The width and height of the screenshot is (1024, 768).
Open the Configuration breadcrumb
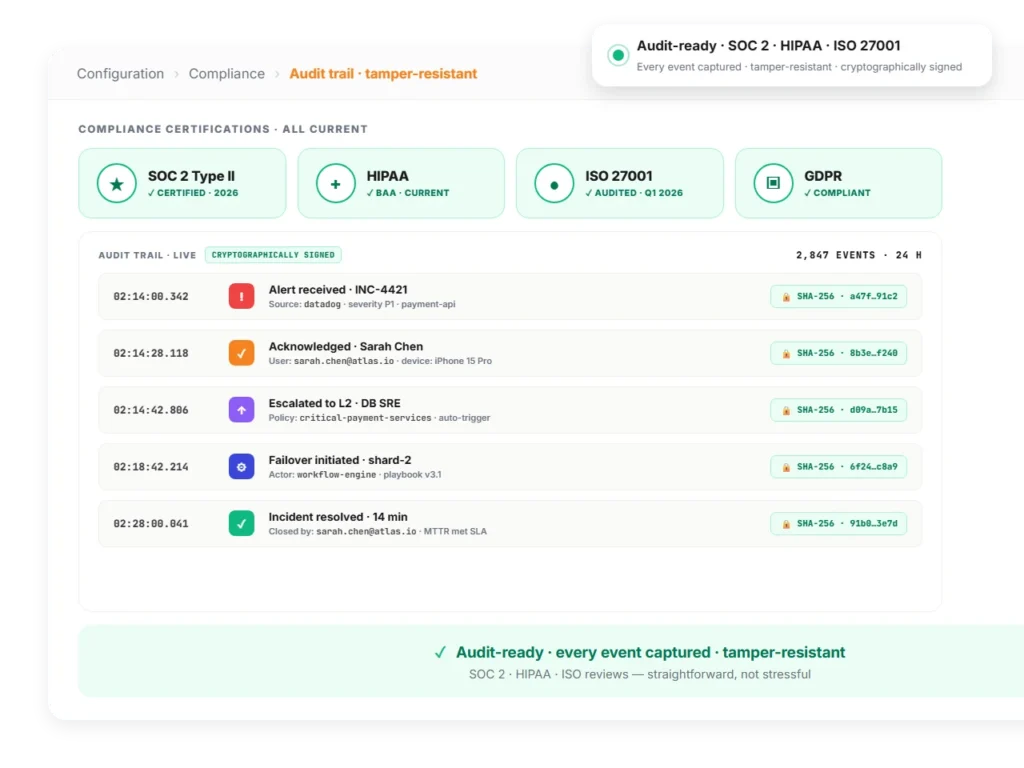[120, 74]
